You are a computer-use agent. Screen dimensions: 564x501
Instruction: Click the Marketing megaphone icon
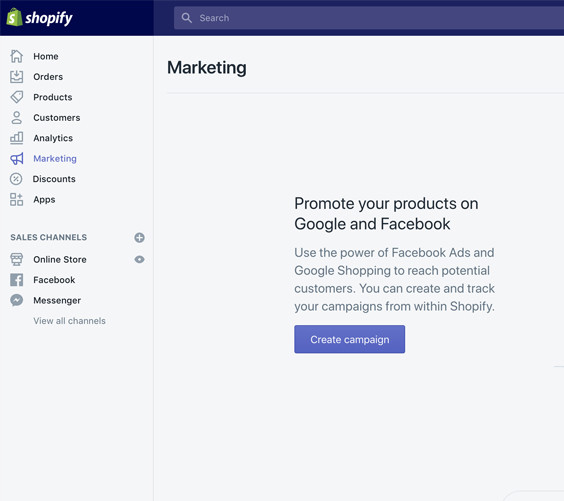(17, 159)
